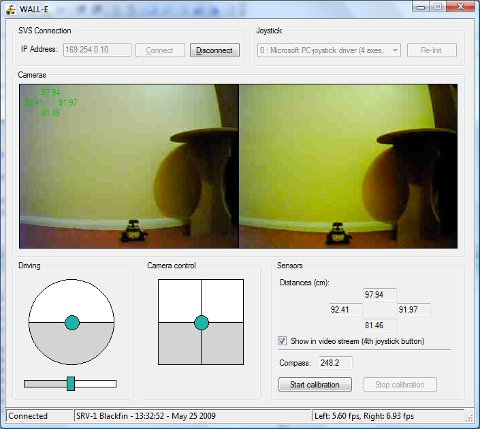Click the teal knob in Camera control pad

[201, 323]
